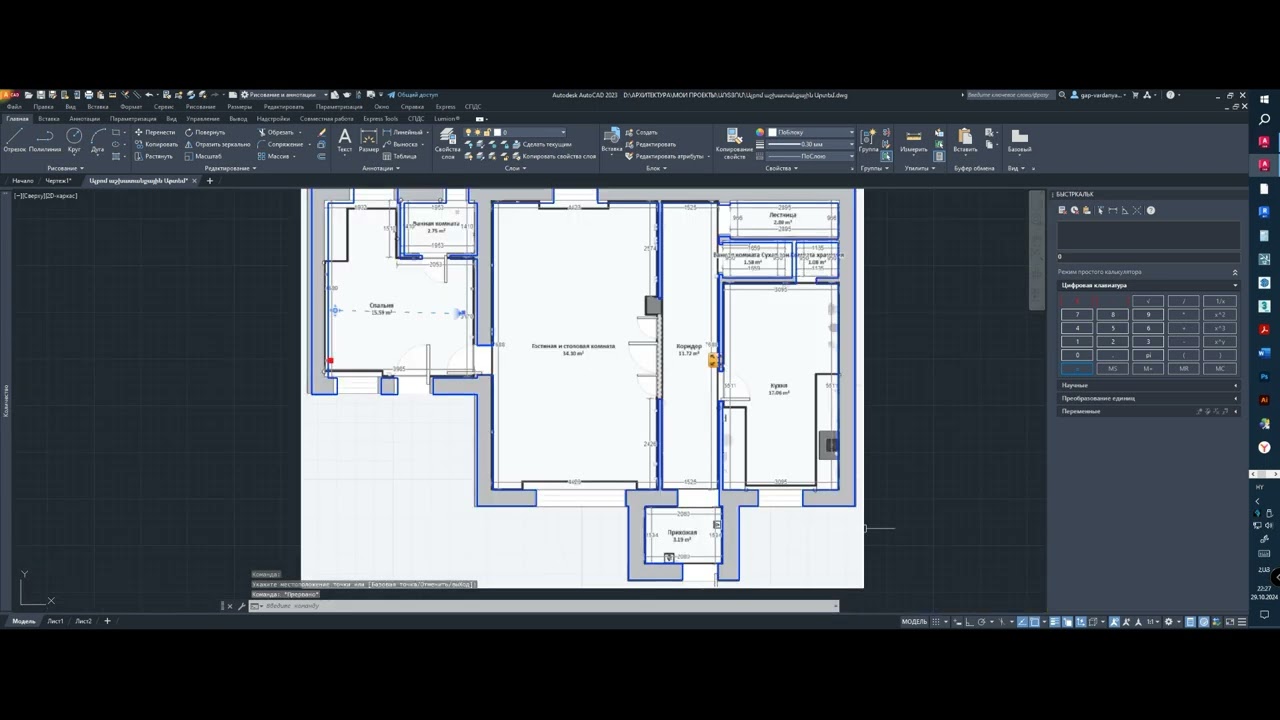
Task: Open the Файл menu
Action: click(x=14, y=106)
